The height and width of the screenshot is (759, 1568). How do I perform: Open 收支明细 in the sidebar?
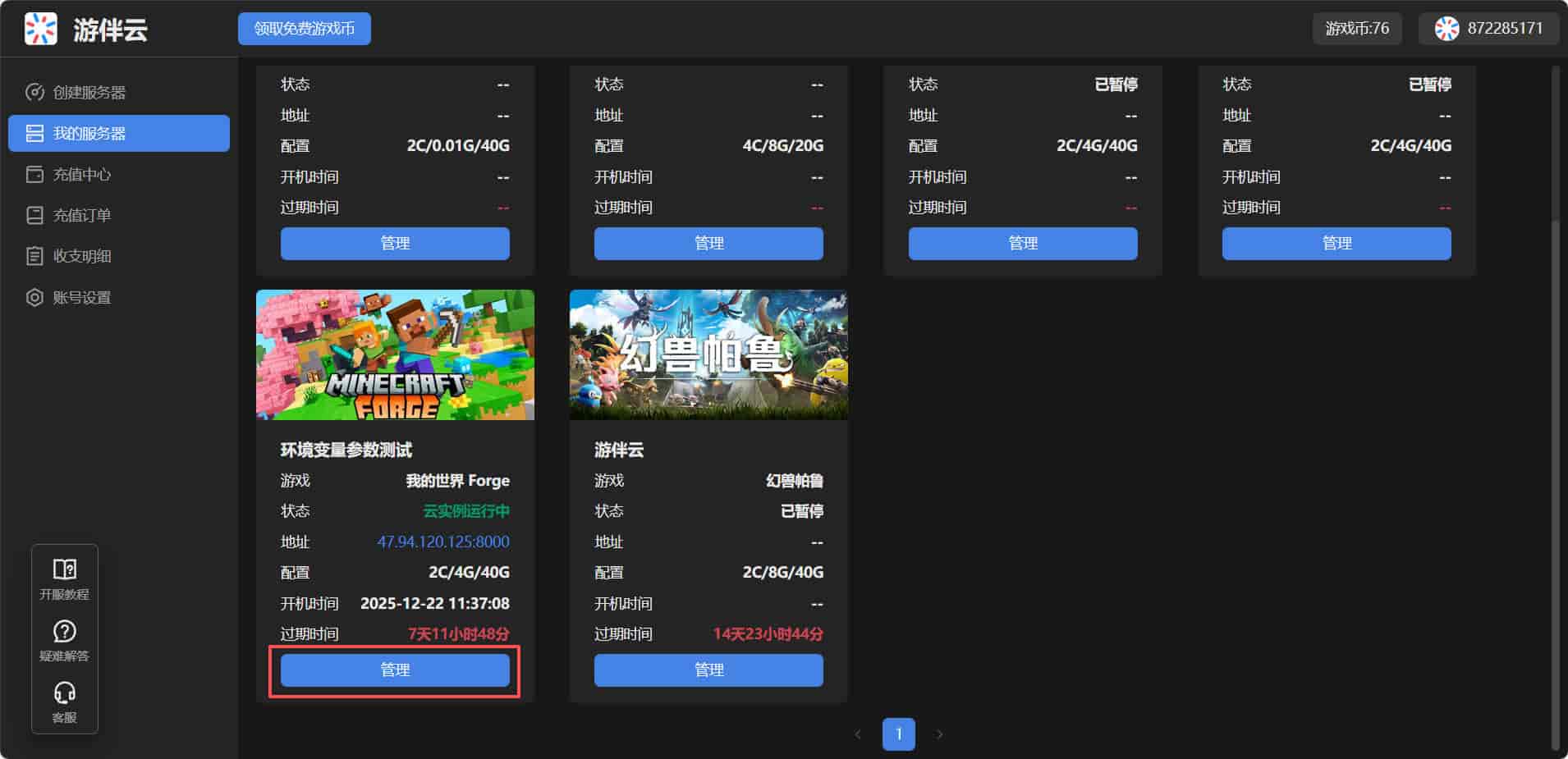click(81, 256)
